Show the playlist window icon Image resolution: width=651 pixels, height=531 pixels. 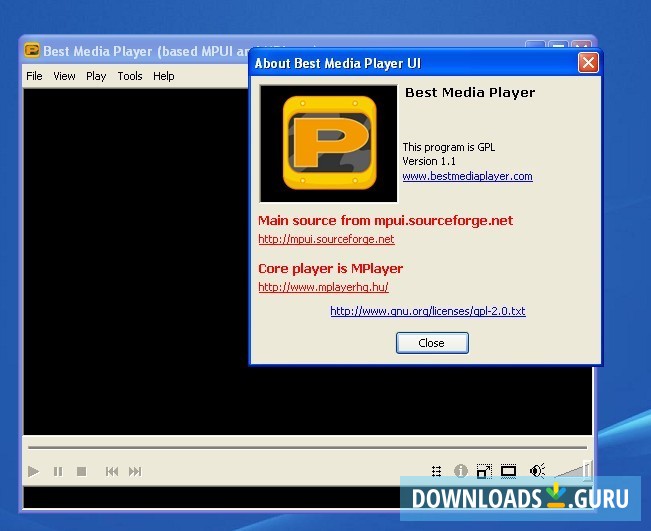pyautogui.click(x=436, y=471)
